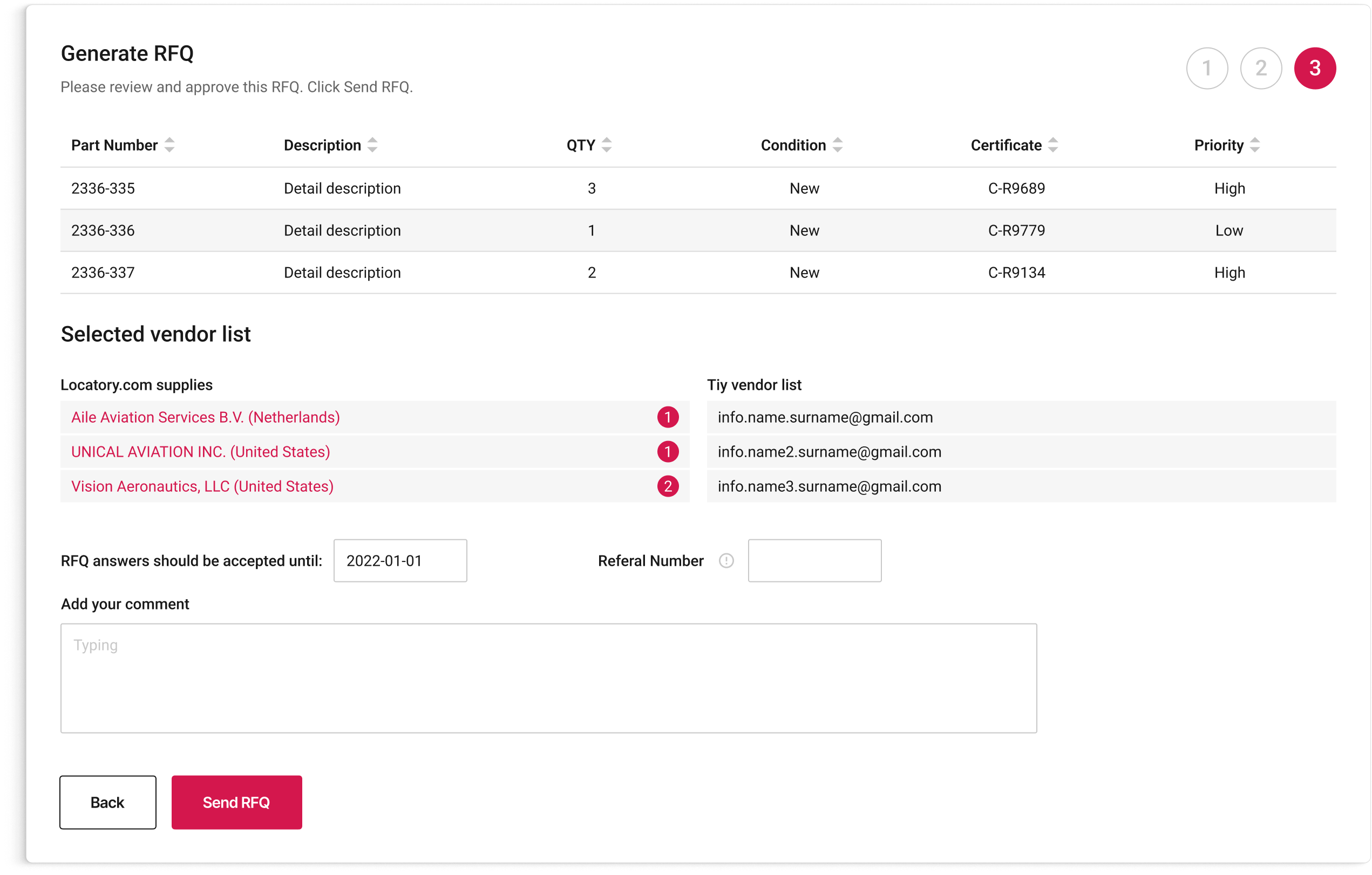Viewport: 1372px width, 875px height.
Task: Sort table by Description column
Action: click(372, 145)
